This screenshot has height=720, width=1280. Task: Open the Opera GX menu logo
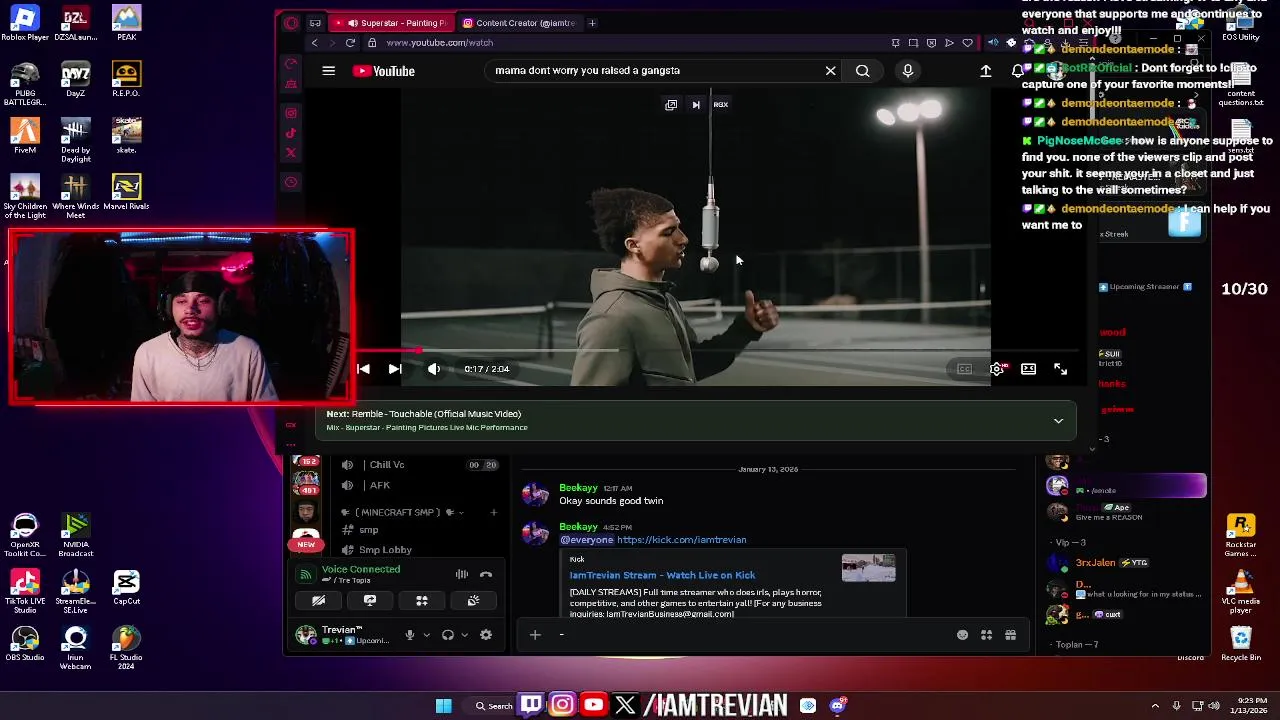[291, 23]
